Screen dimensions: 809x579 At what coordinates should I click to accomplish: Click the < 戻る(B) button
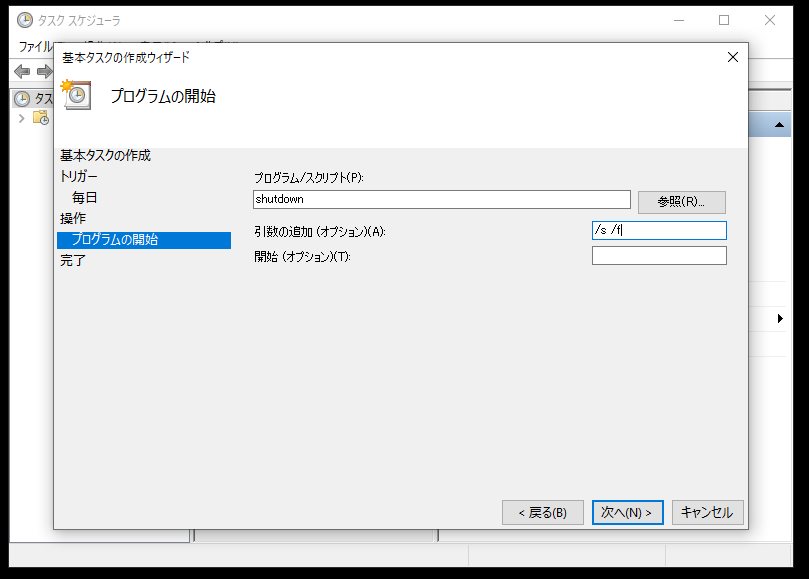(542, 512)
